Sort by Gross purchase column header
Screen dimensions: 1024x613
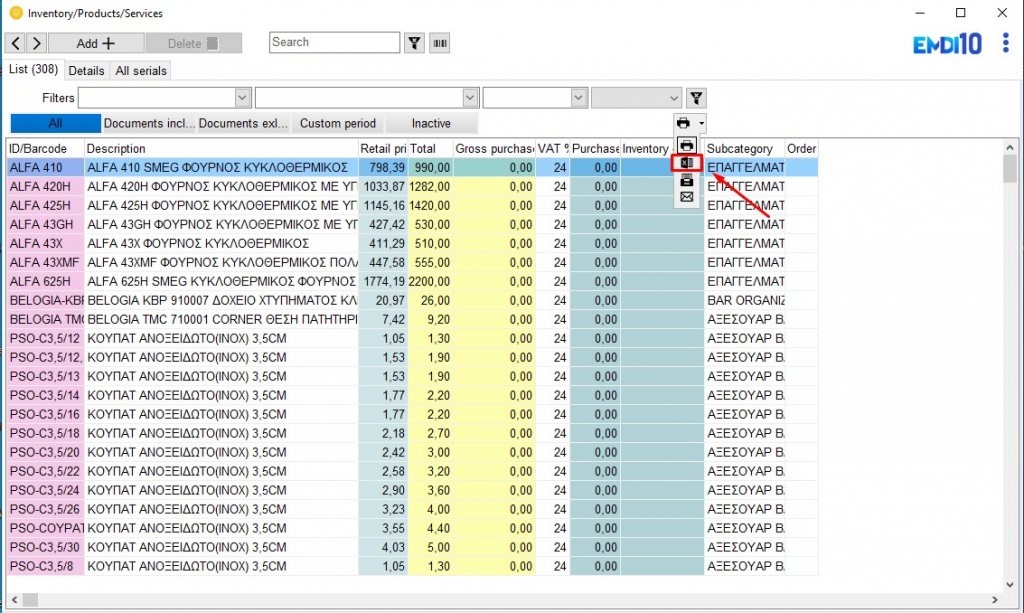pos(494,149)
